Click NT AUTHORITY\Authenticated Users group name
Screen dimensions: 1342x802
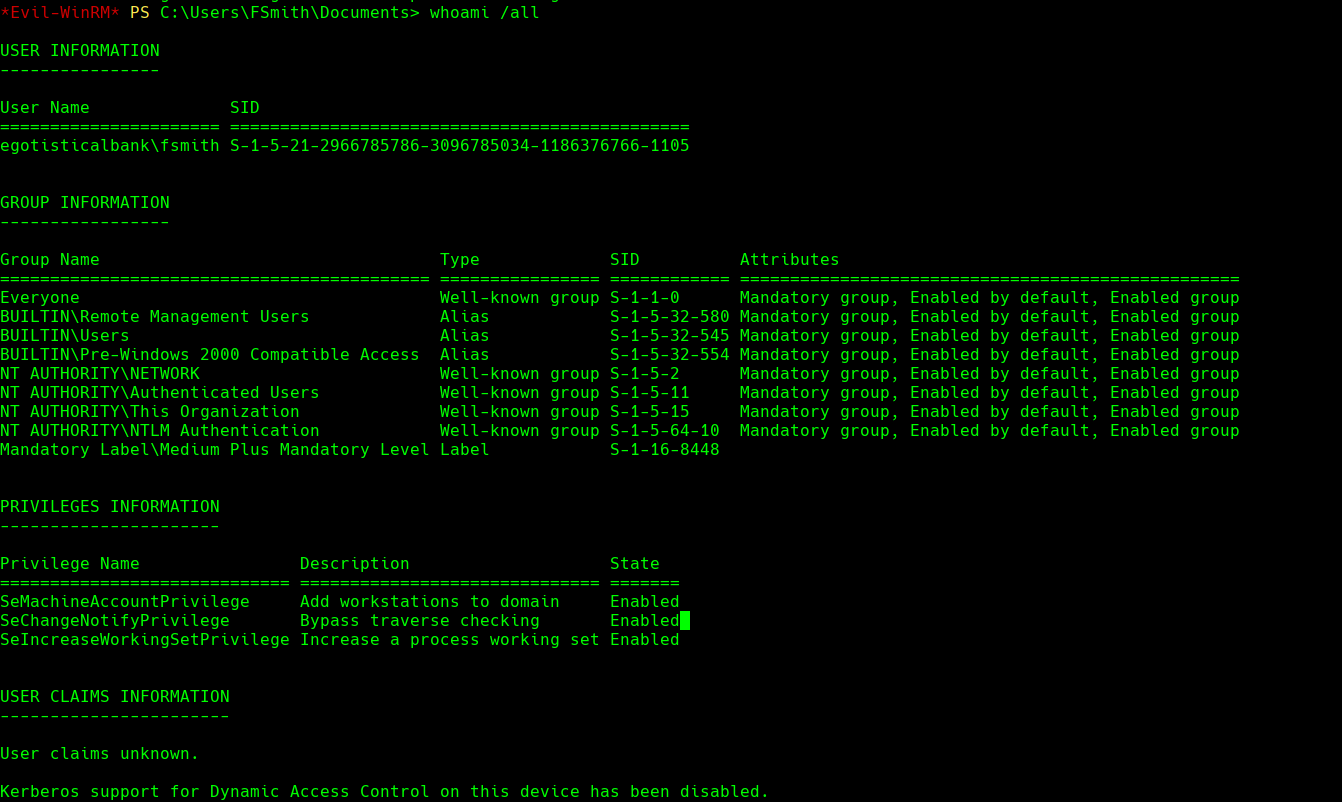click(x=160, y=392)
